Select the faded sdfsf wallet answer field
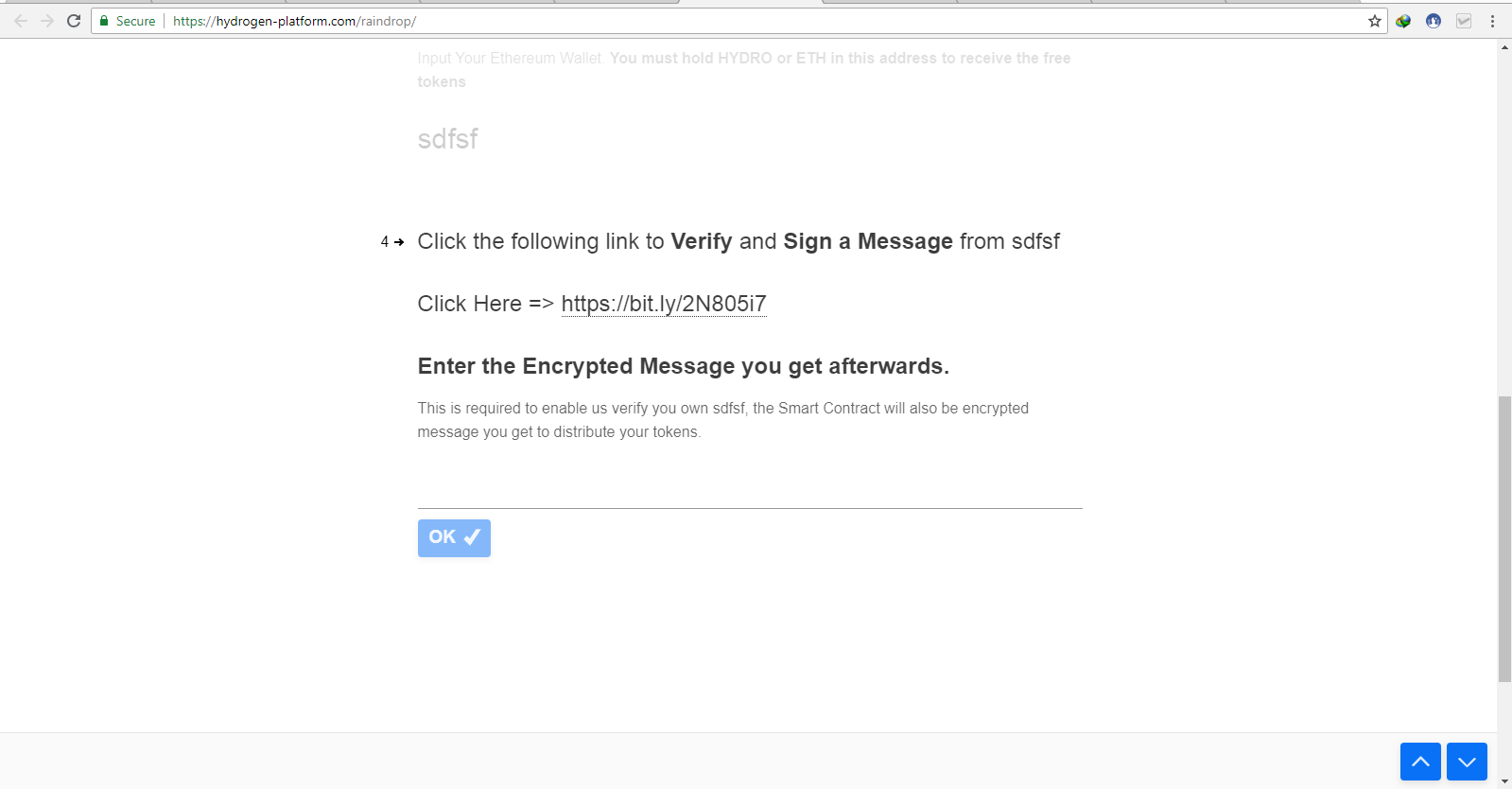The height and width of the screenshot is (789, 1512). [x=750, y=139]
